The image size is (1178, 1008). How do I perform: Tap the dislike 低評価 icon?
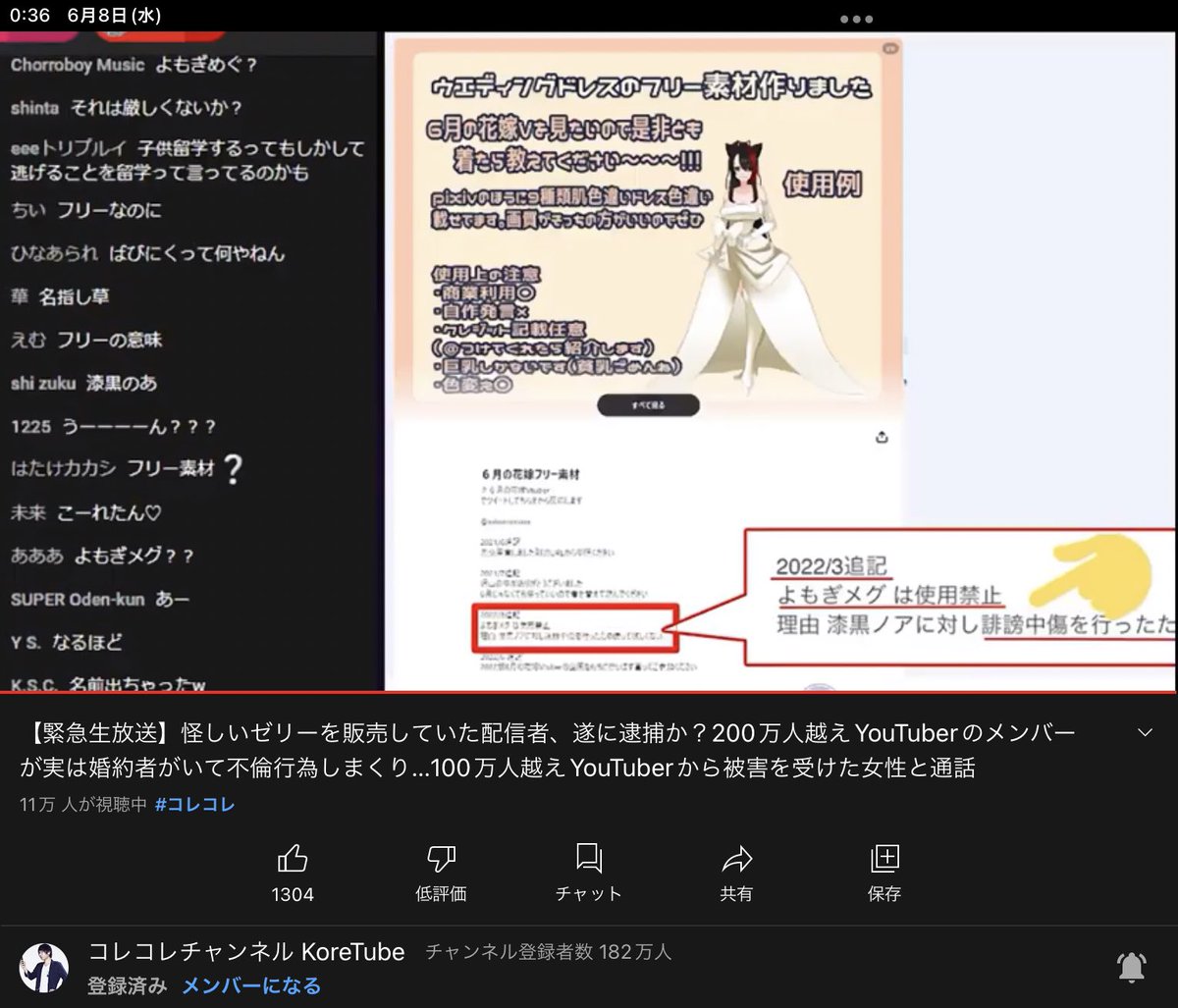[x=441, y=859]
